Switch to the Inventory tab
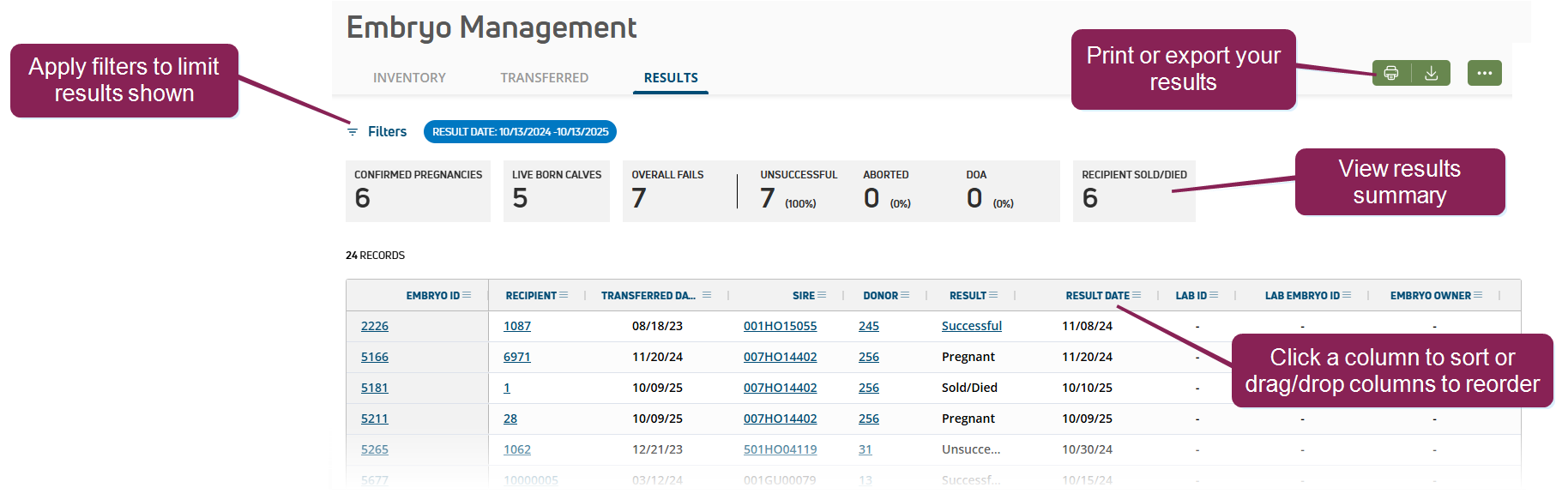The height and width of the screenshot is (500, 1568). pos(409,78)
